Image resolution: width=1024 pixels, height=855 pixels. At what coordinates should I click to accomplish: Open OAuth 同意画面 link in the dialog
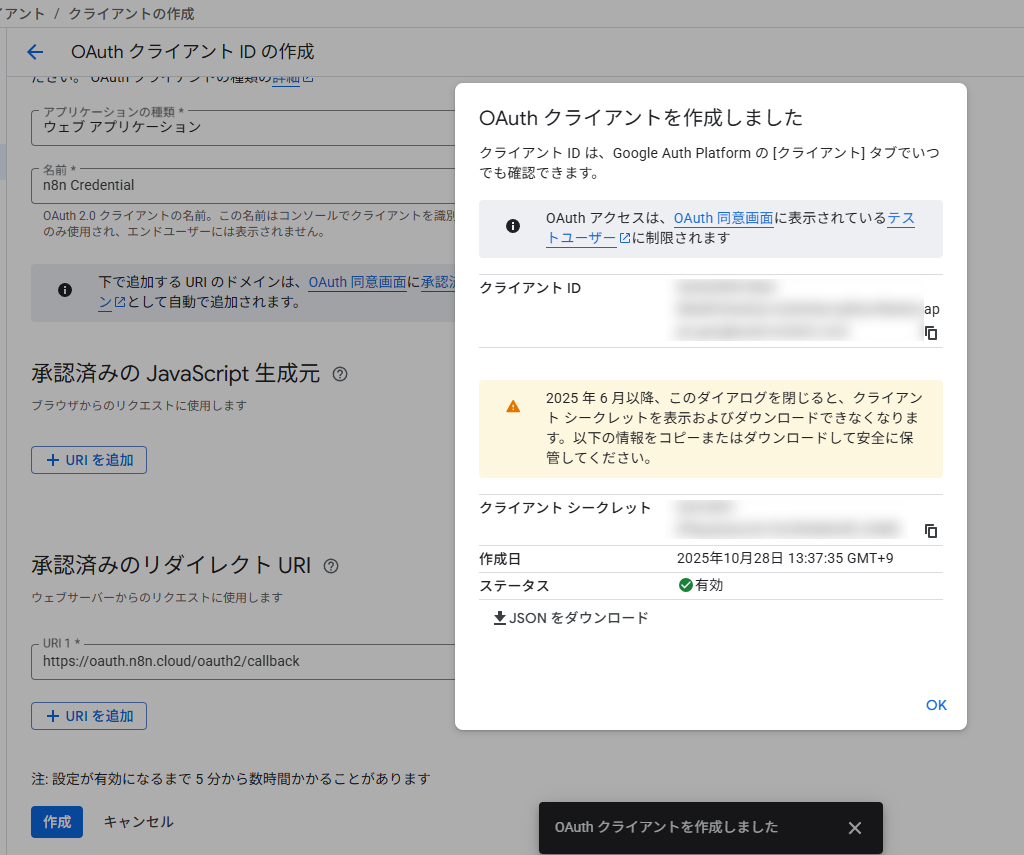click(723, 218)
